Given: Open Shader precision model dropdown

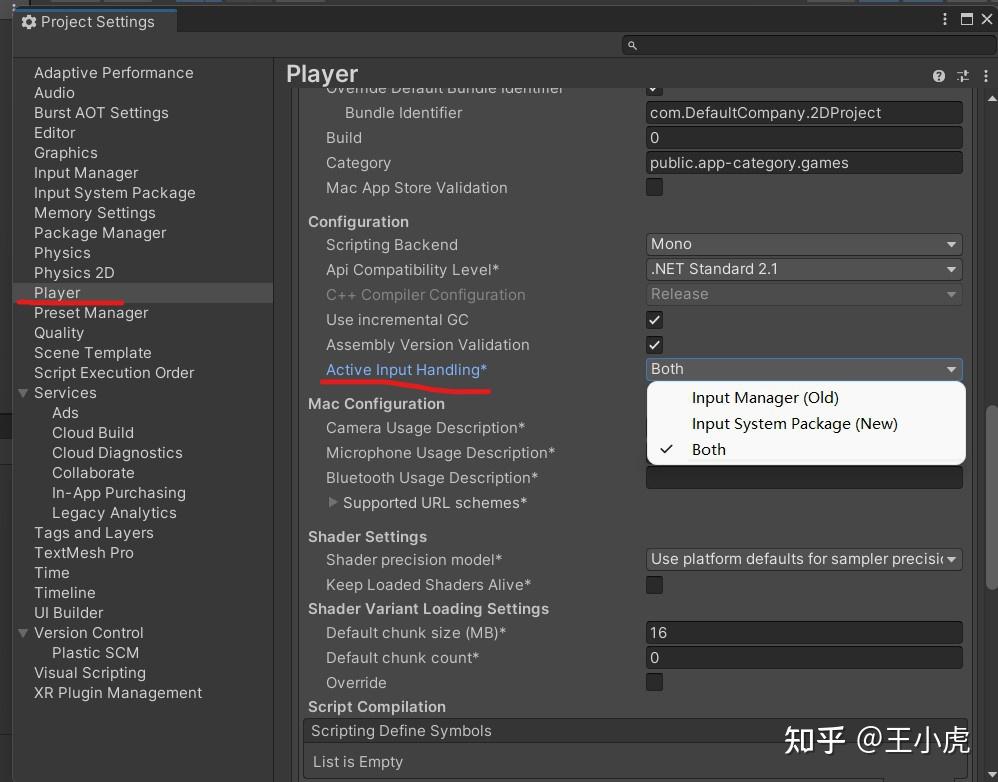Looking at the screenshot, I should [804, 559].
